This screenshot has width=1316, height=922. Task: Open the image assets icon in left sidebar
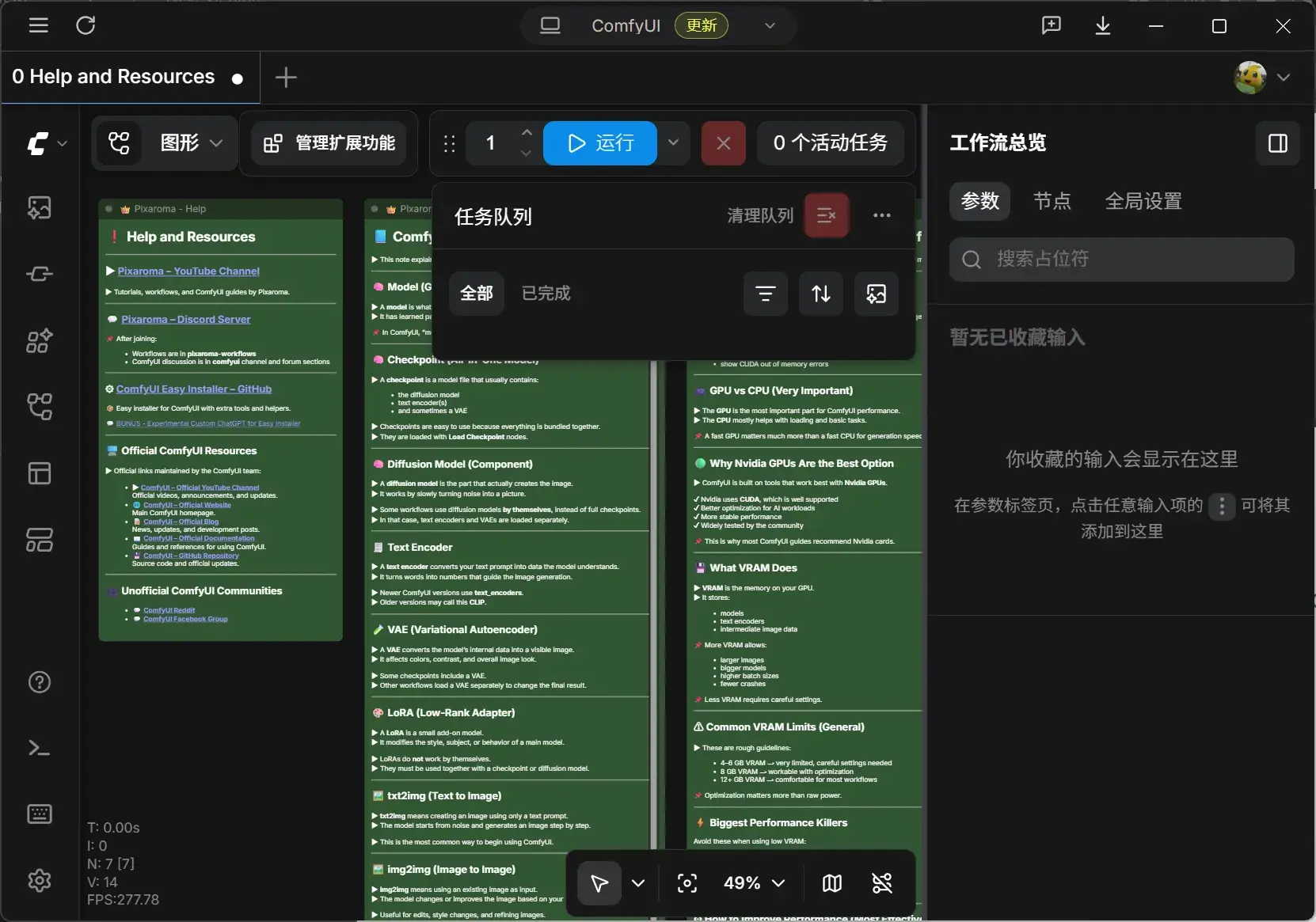click(x=40, y=207)
